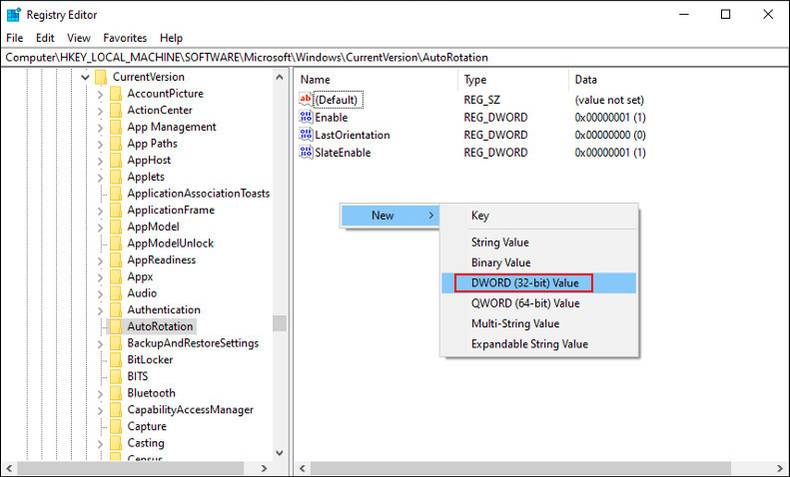Screen dimensions: 790x477
Task: Click tree pane scroll up arrow
Action: [280, 77]
